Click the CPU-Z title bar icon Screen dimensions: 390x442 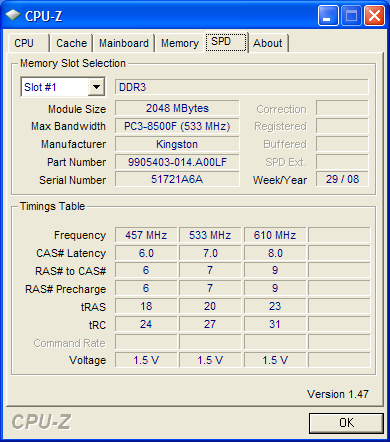tap(13, 15)
